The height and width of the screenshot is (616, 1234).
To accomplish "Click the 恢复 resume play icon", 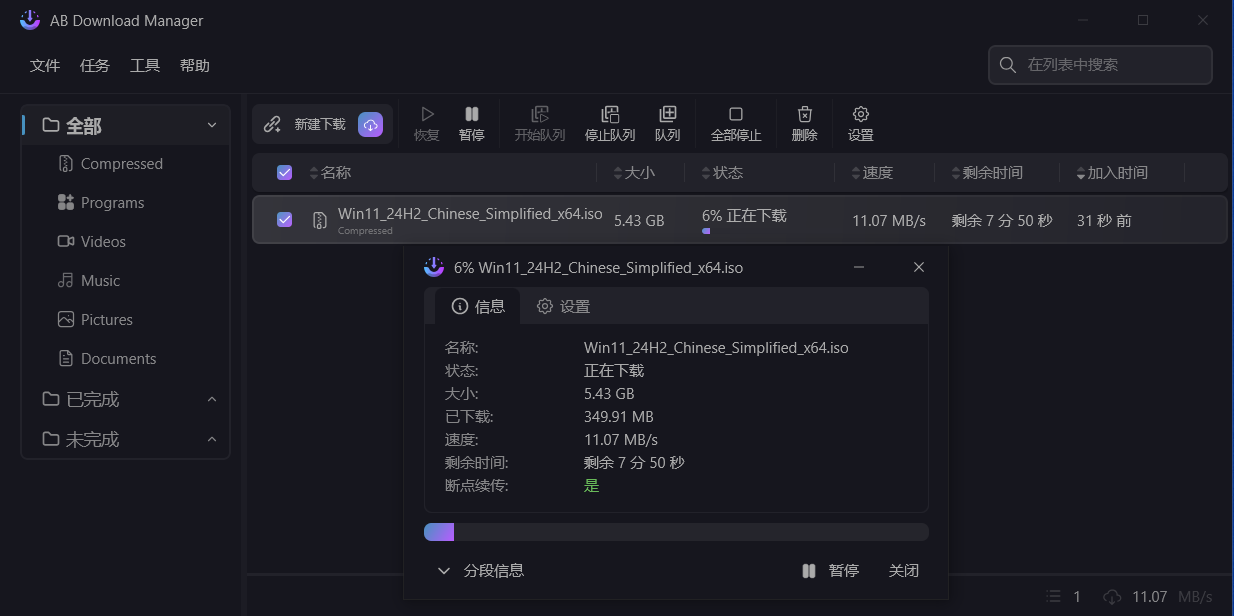I will [x=427, y=114].
